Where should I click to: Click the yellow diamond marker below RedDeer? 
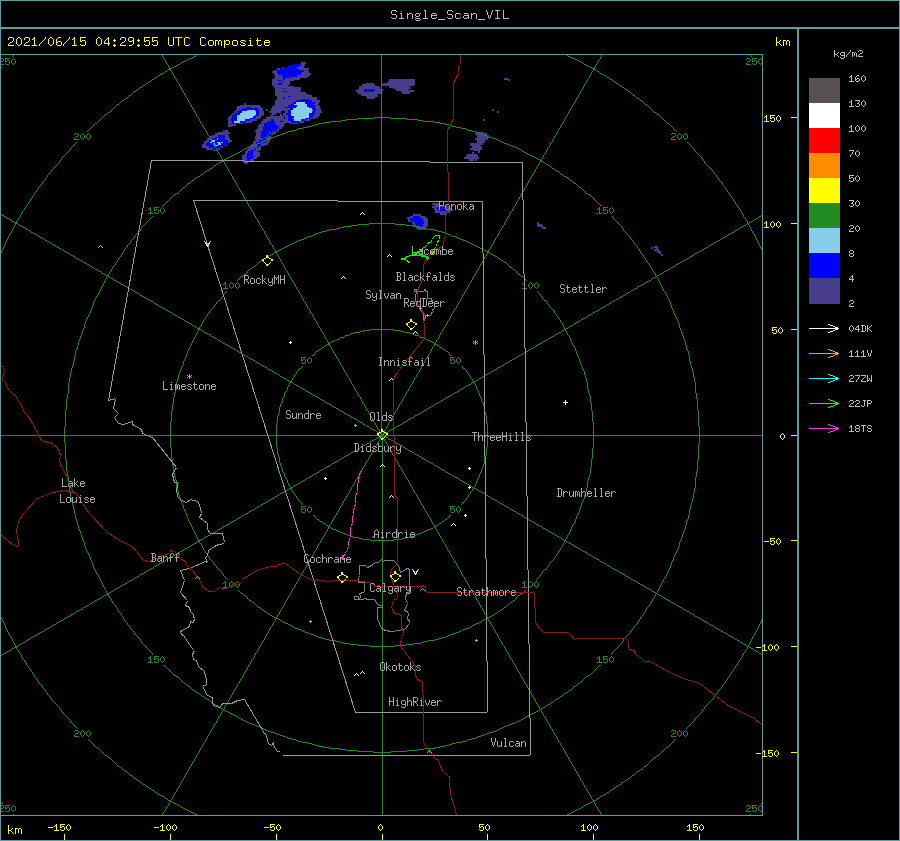pyautogui.click(x=411, y=325)
